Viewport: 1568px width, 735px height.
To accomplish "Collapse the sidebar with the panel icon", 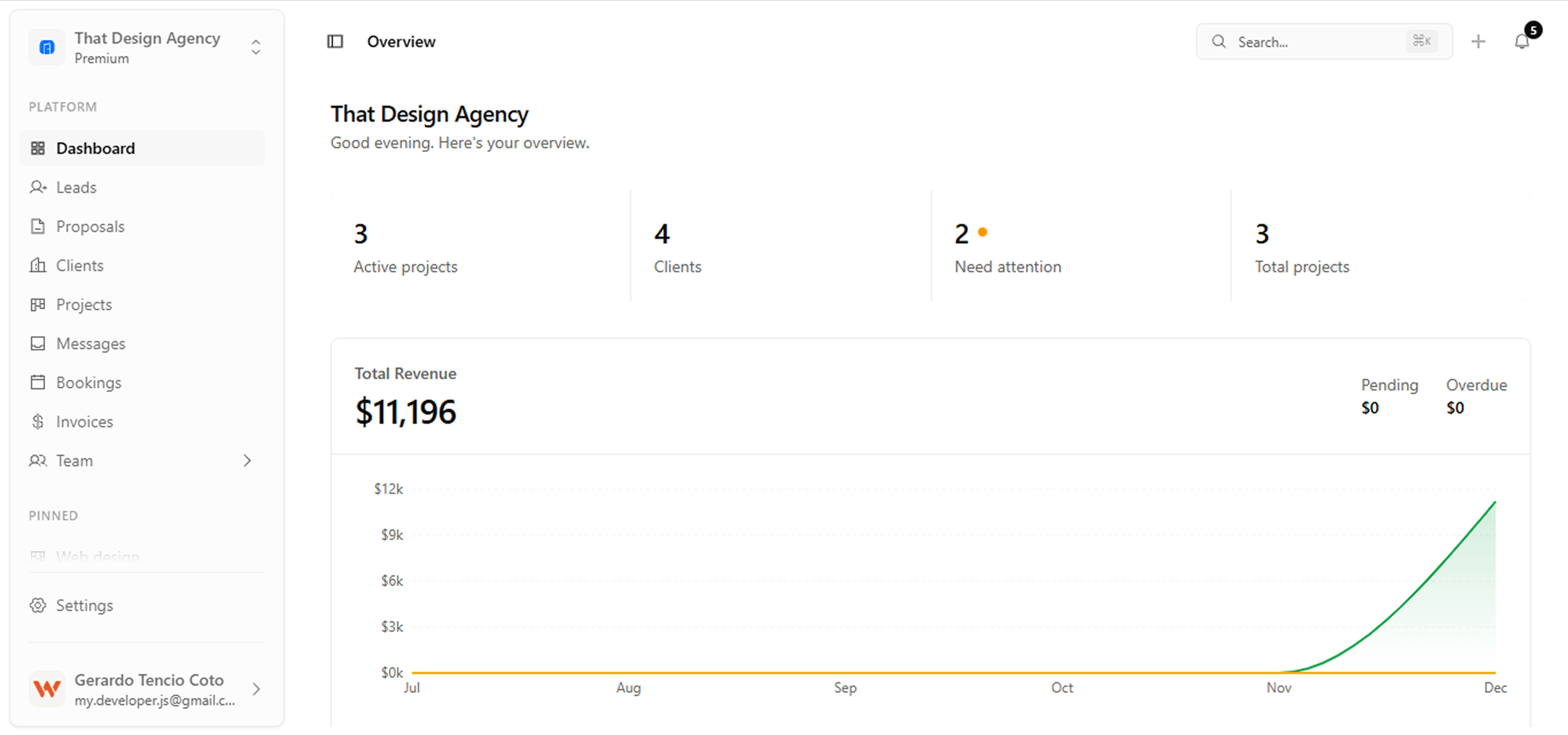I will tap(335, 41).
